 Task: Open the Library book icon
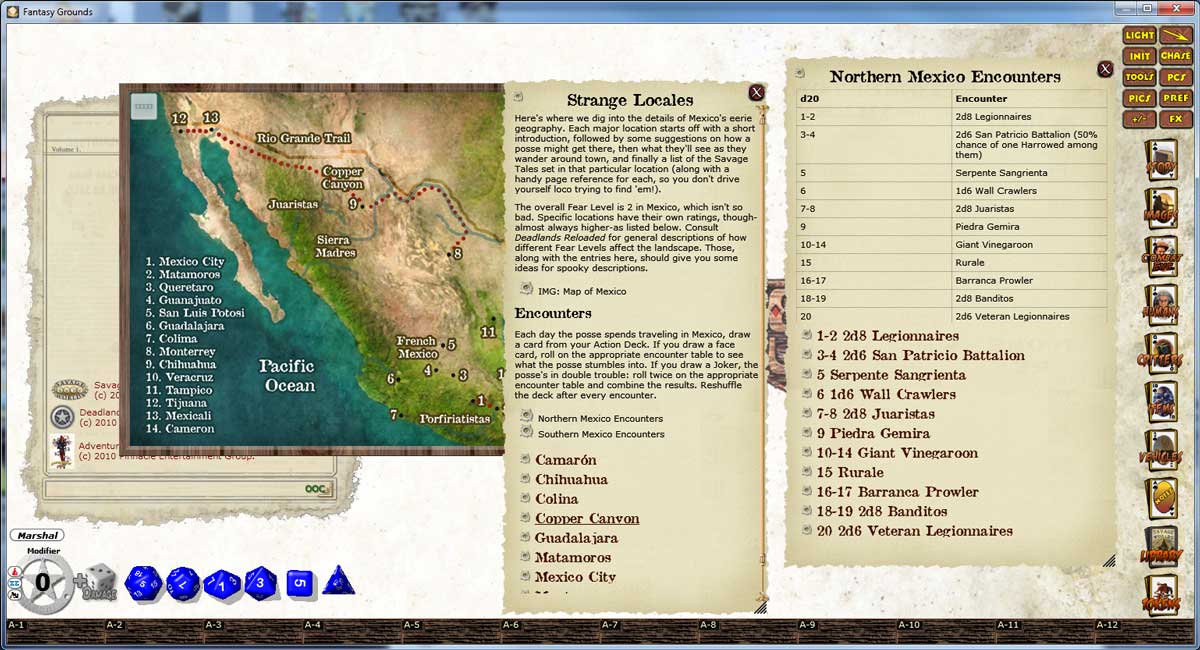tap(1159, 544)
